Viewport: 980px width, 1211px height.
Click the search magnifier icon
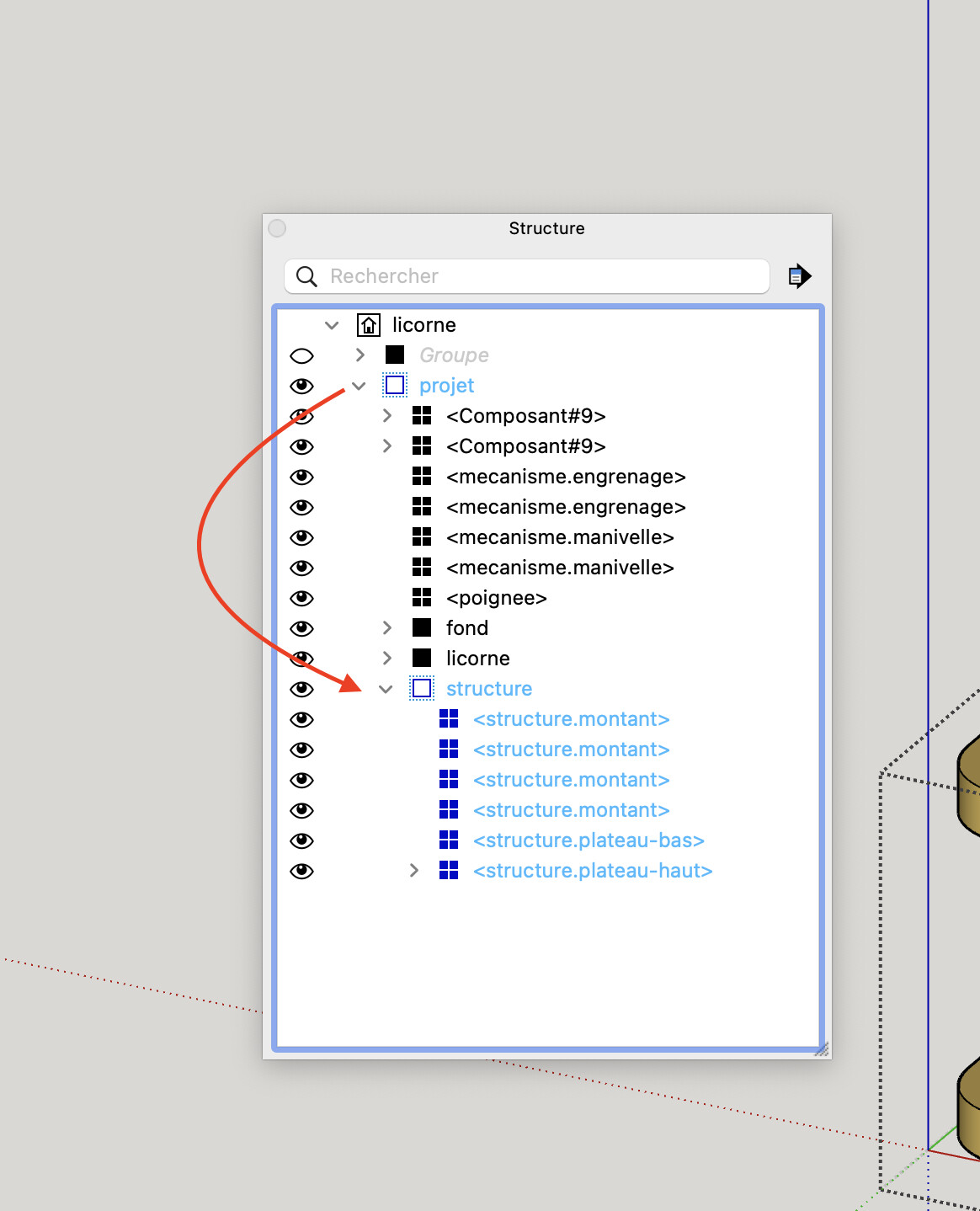306,276
